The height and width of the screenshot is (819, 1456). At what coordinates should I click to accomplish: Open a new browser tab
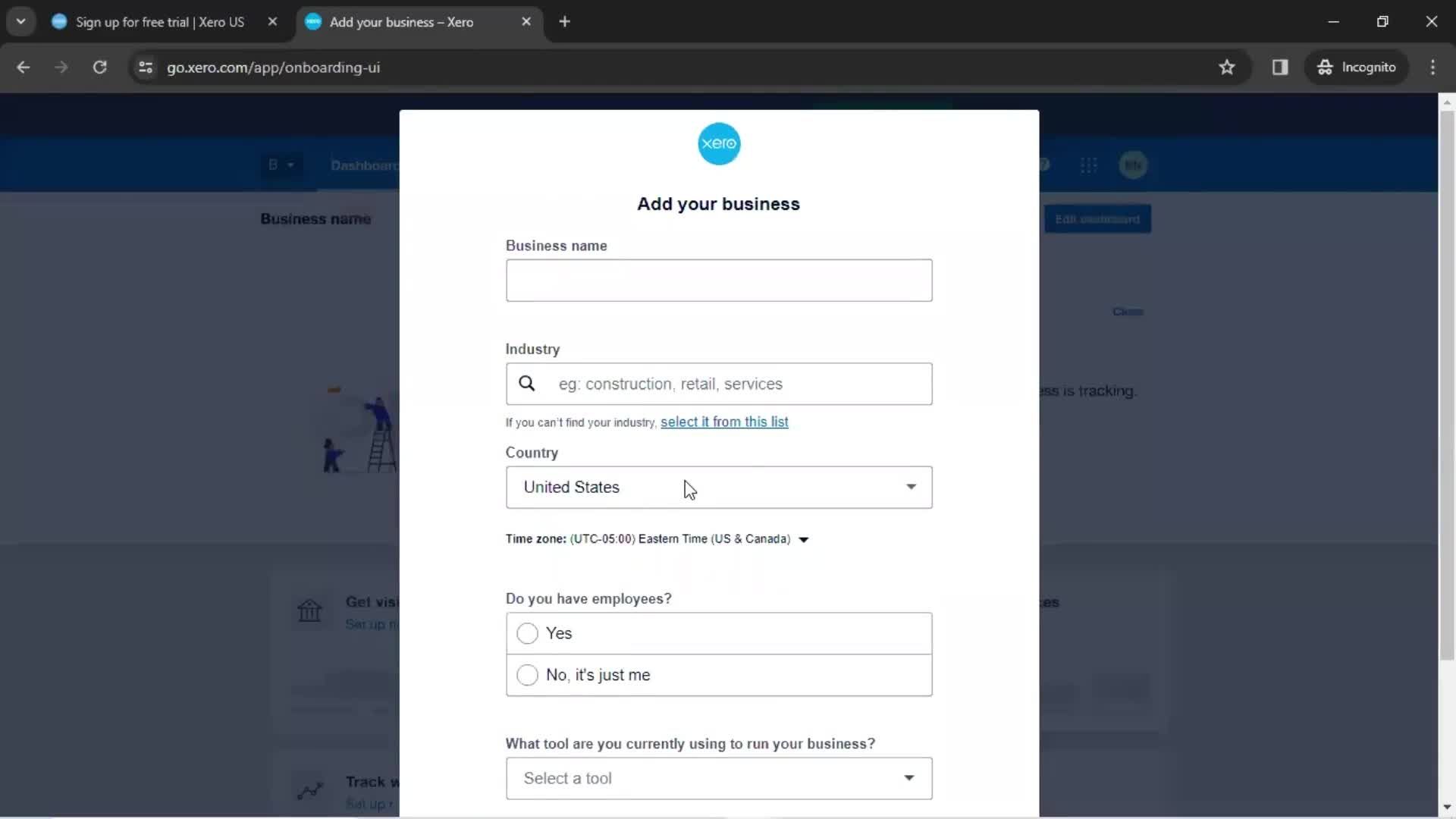(x=564, y=22)
